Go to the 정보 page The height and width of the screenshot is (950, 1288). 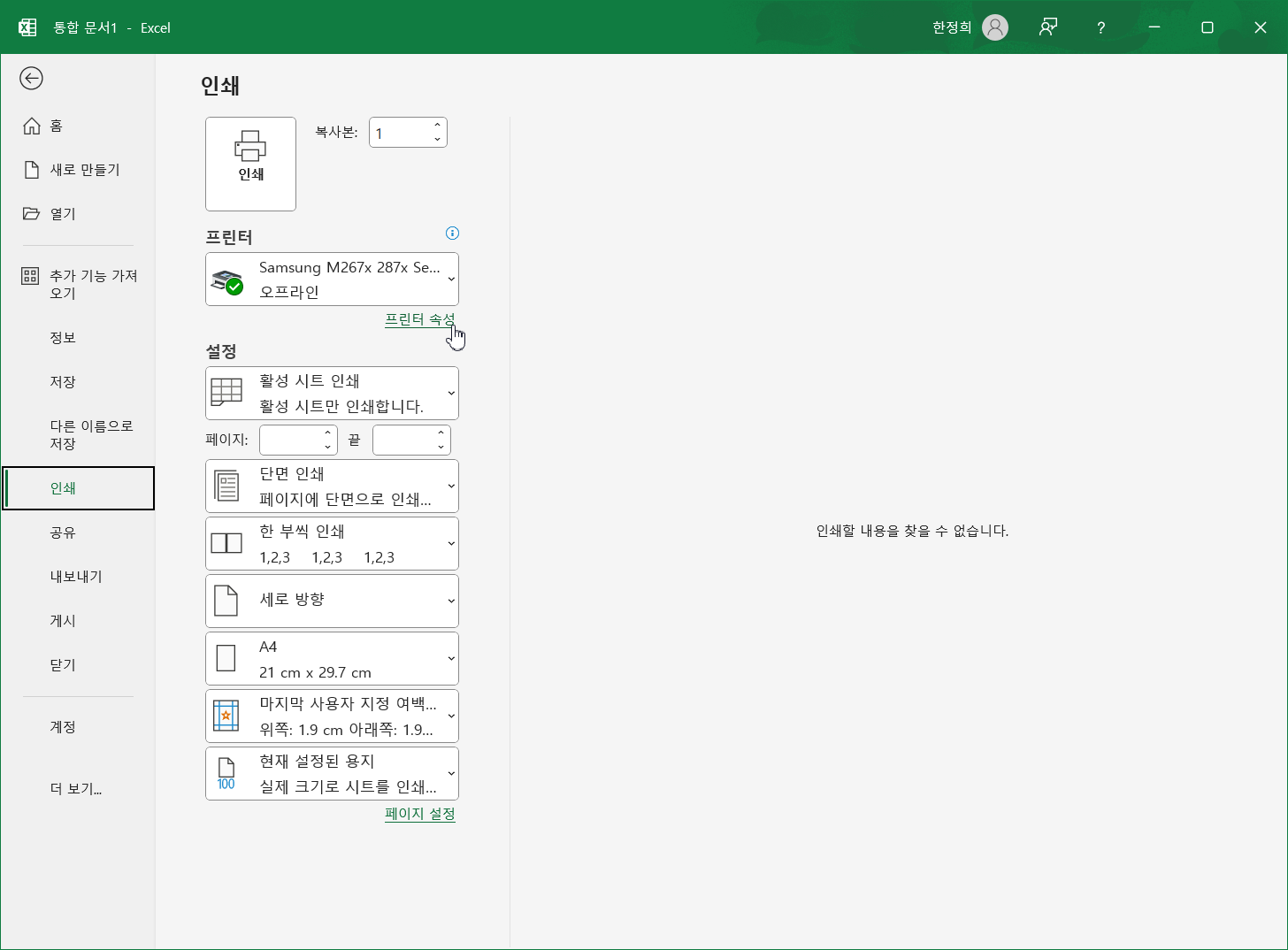(x=78, y=338)
